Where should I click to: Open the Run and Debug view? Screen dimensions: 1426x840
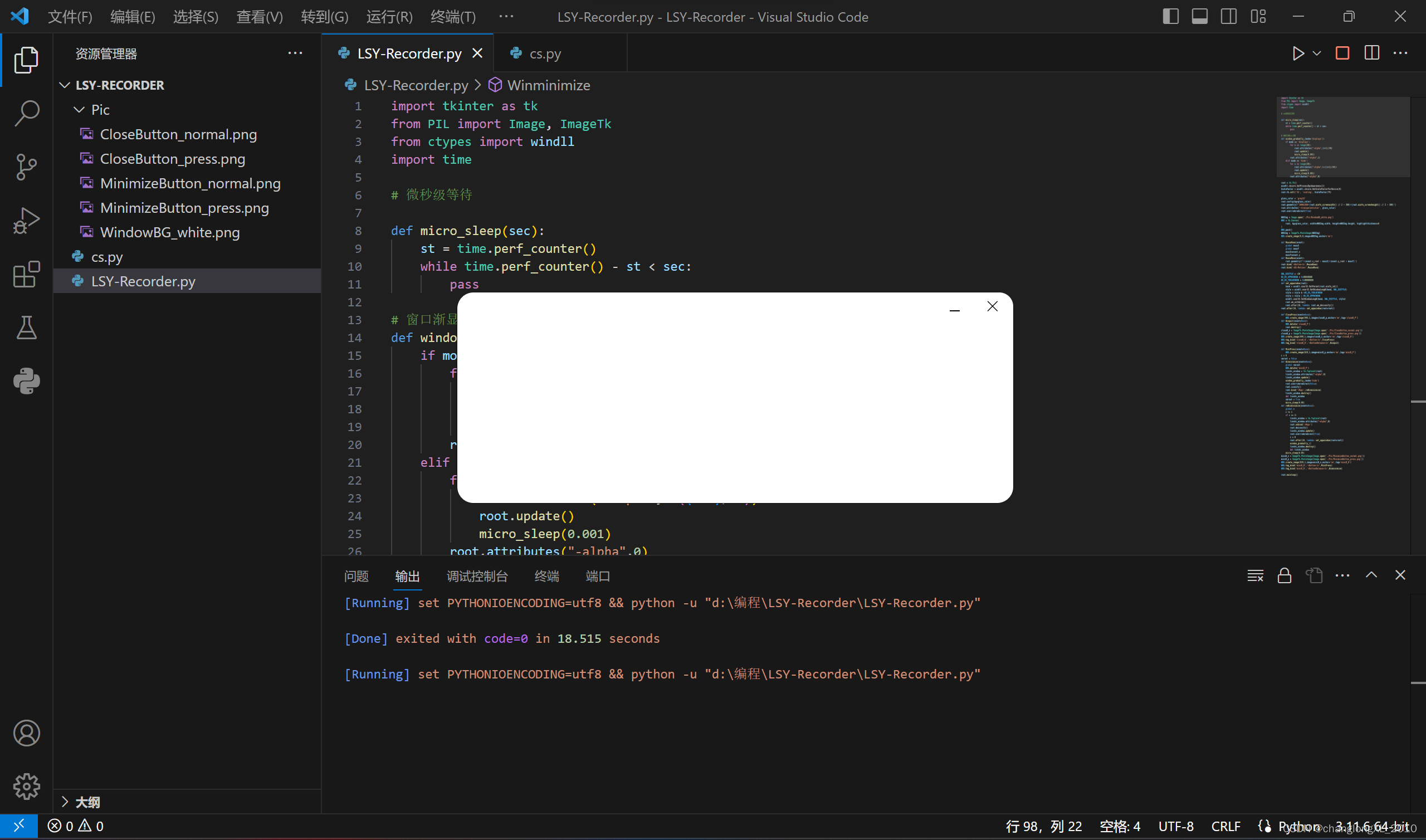[26, 221]
